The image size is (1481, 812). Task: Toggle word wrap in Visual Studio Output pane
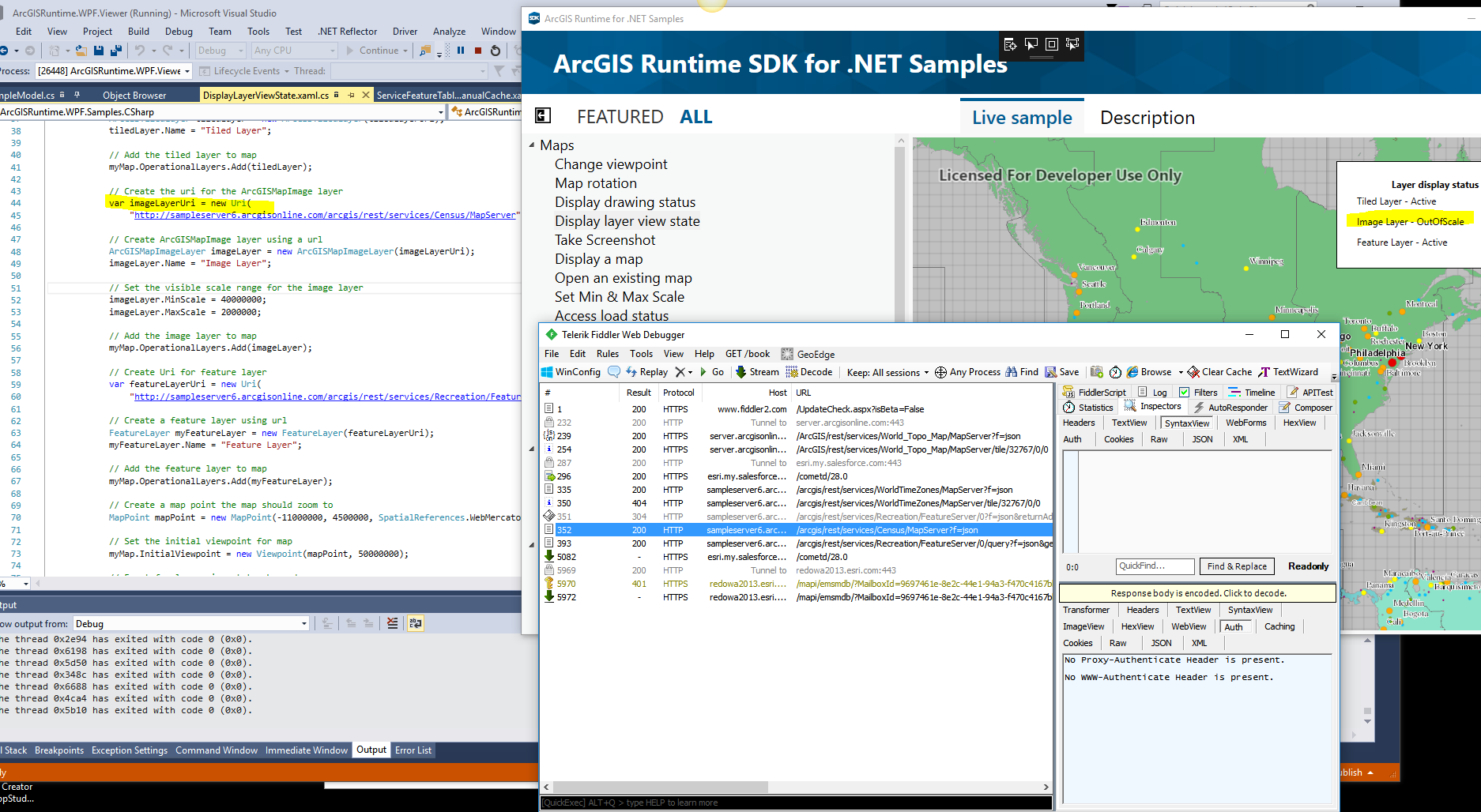(x=416, y=623)
